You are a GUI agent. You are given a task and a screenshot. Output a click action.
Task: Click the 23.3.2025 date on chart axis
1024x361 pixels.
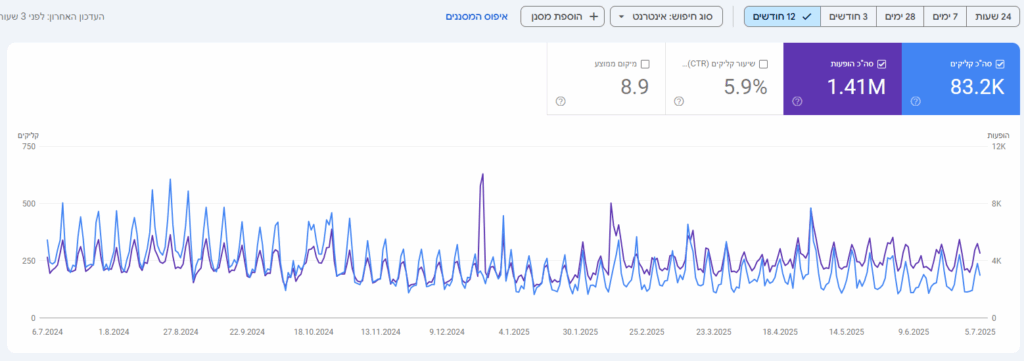714,332
